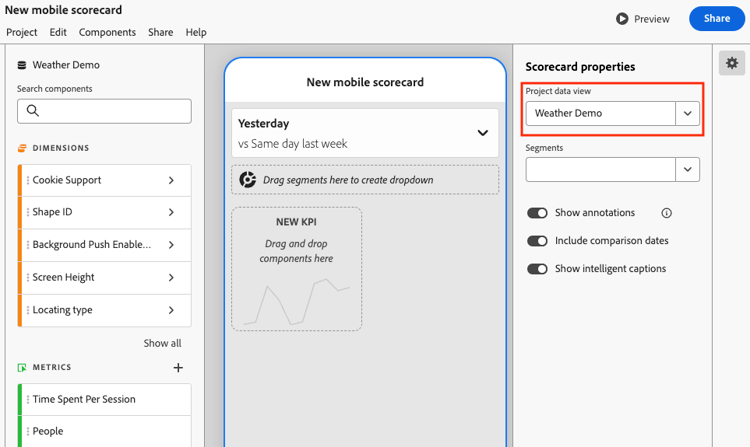The width and height of the screenshot is (750, 447).
Task: Select the New KPI tile
Action: [297, 268]
